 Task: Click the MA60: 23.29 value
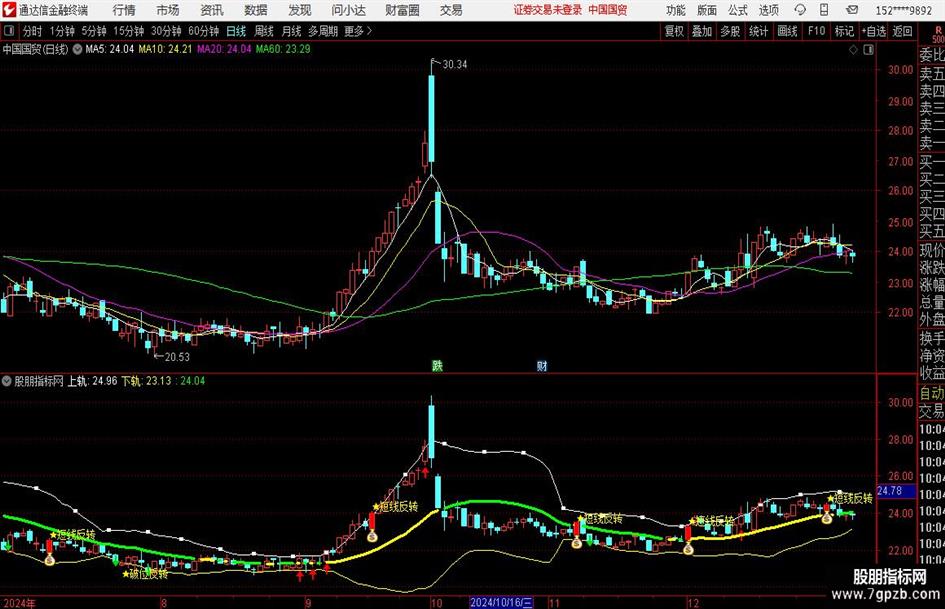pos(283,49)
